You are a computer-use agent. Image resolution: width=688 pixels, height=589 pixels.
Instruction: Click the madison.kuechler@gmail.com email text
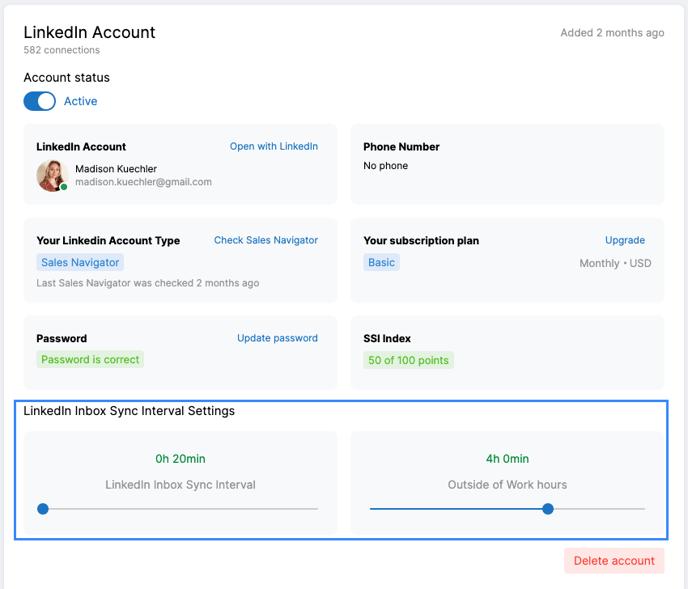(x=143, y=182)
